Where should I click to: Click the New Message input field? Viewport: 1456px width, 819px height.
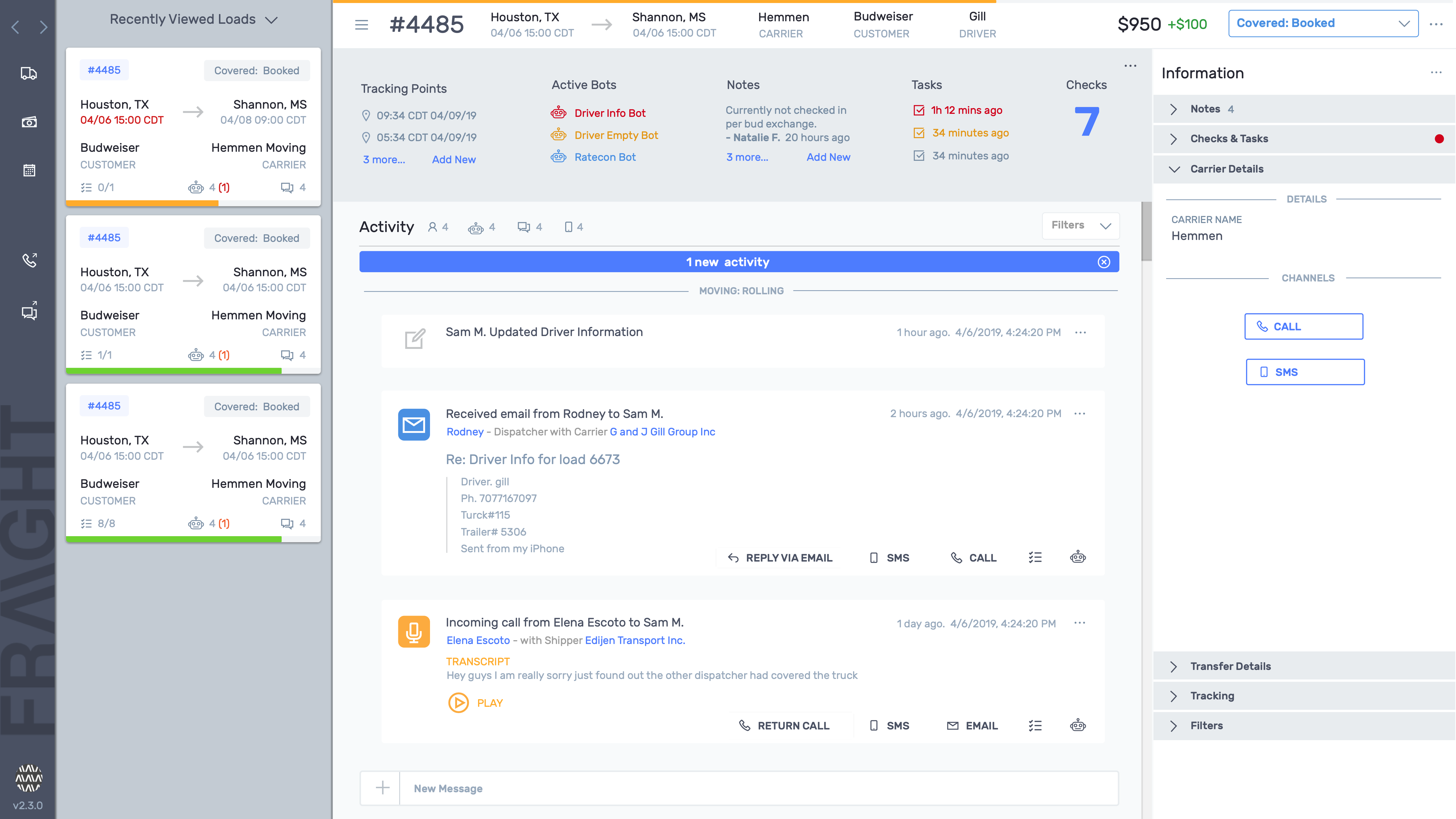tap(758, 788)
